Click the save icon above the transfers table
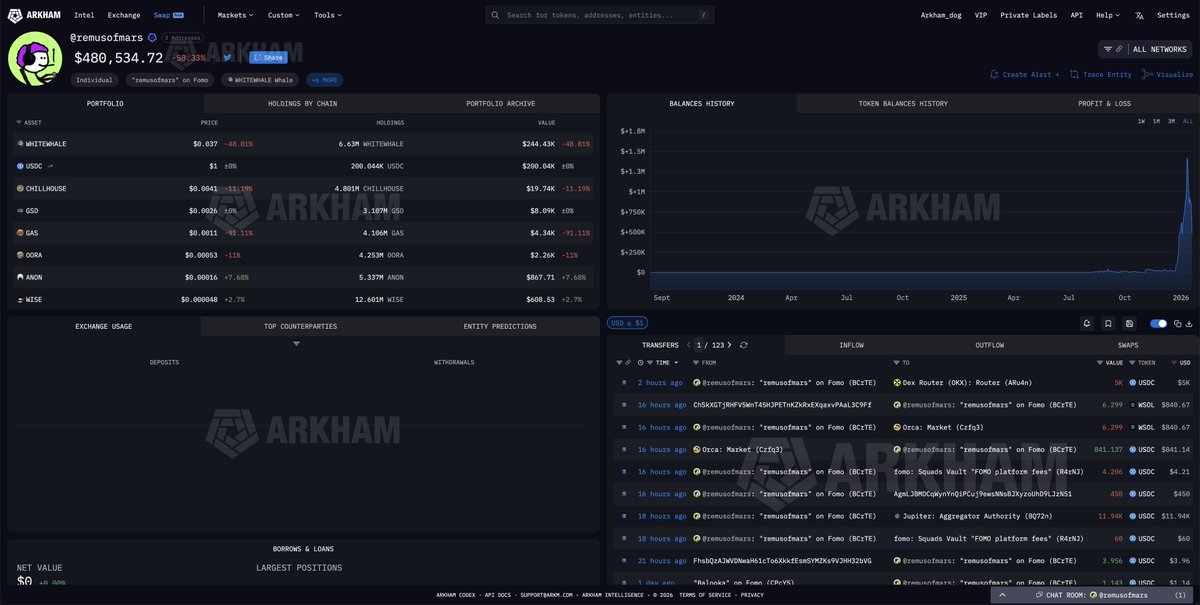Viewport: 1200px width, 605px height. pos(1129,324)
